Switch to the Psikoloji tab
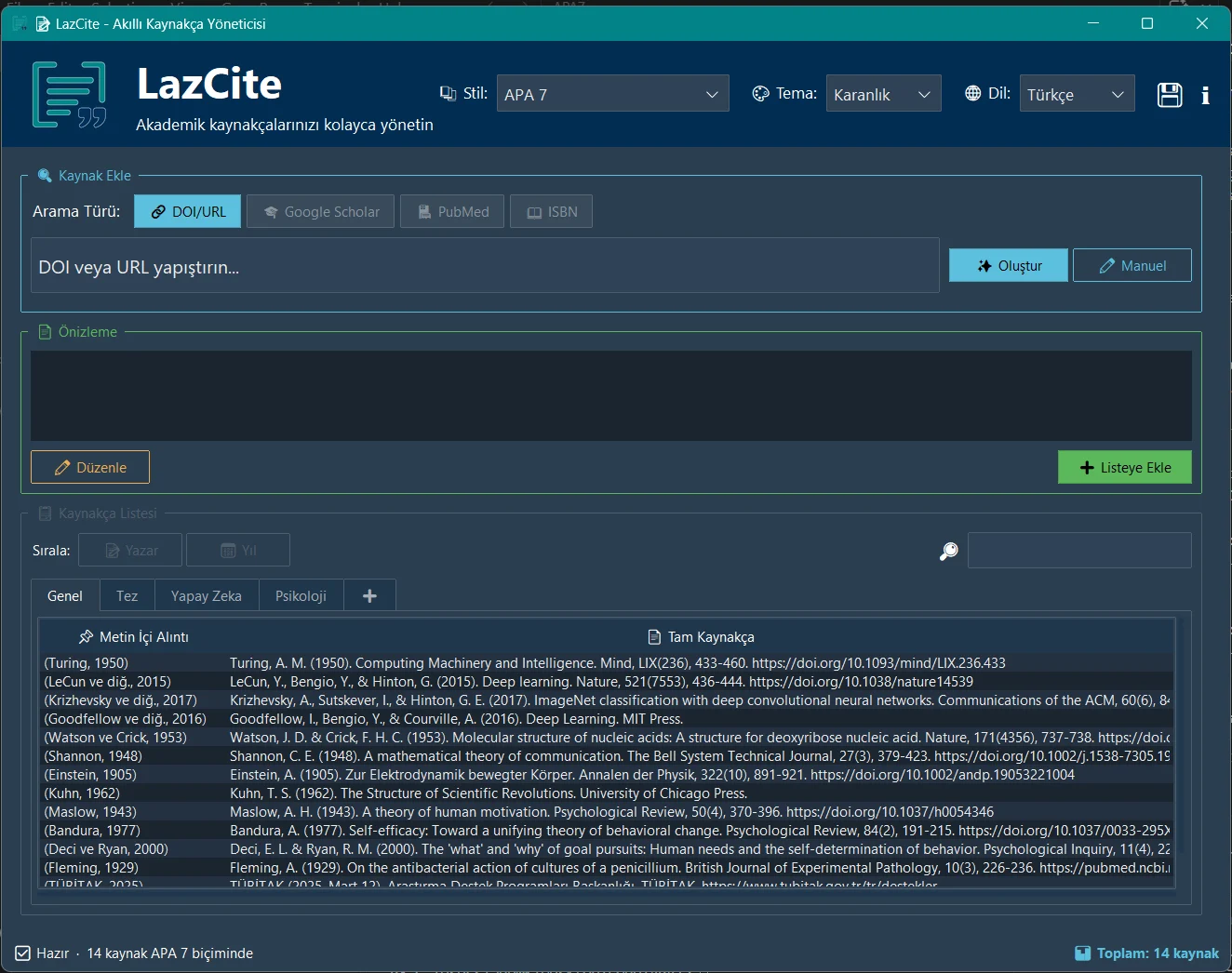 [x=301, y=595]
